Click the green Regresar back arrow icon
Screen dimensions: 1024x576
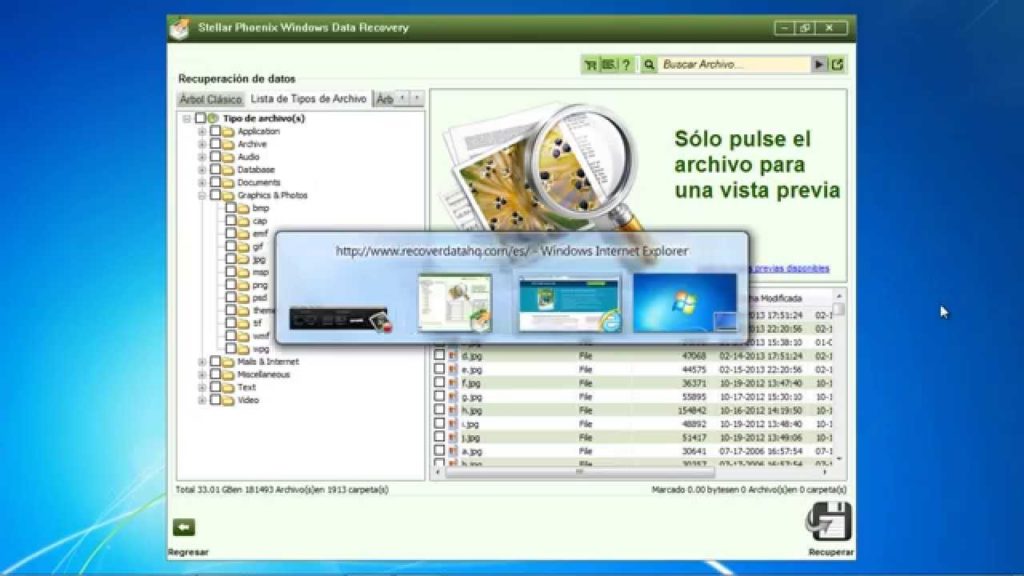[183, 527]
